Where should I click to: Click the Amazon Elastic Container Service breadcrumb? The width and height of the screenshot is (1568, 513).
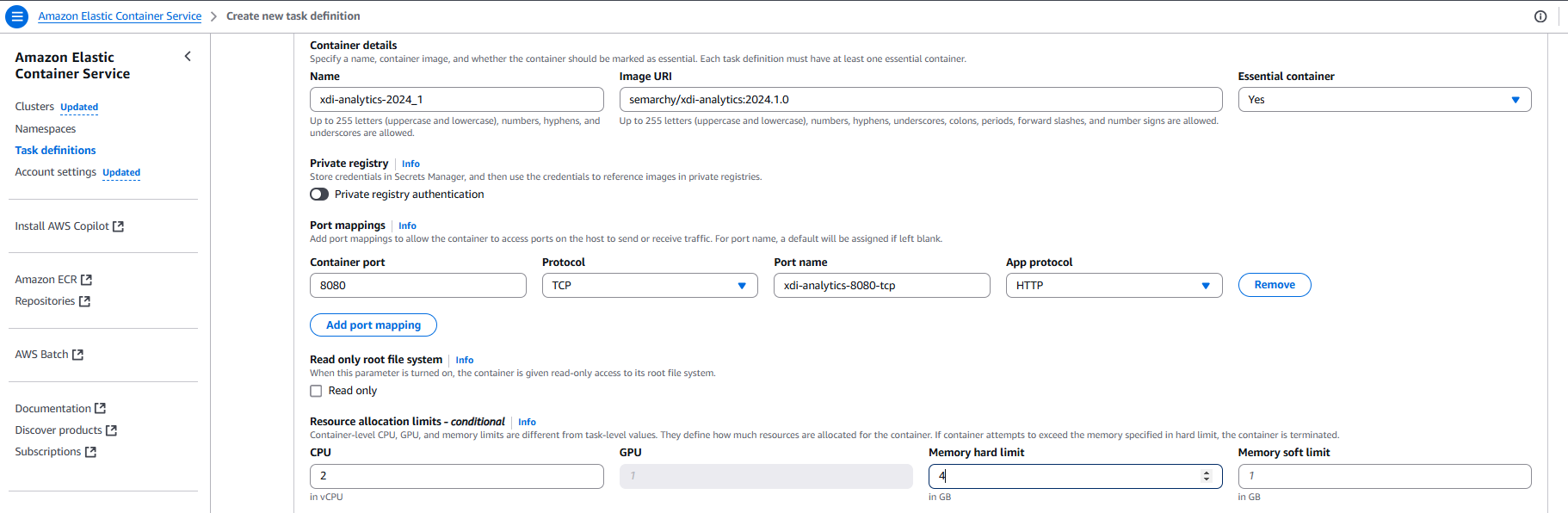tap(120, 16)
